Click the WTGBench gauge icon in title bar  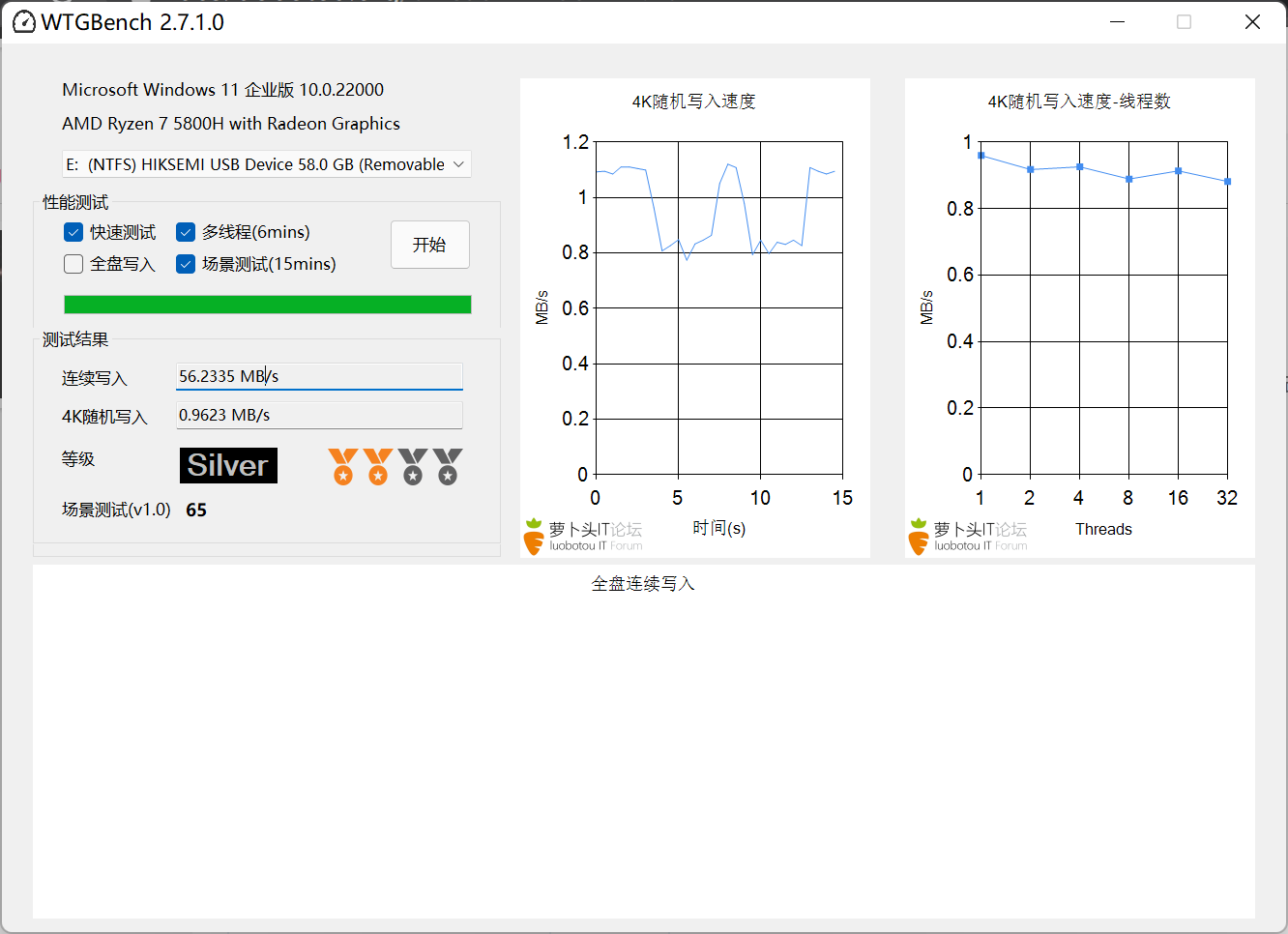pos(23,21)
